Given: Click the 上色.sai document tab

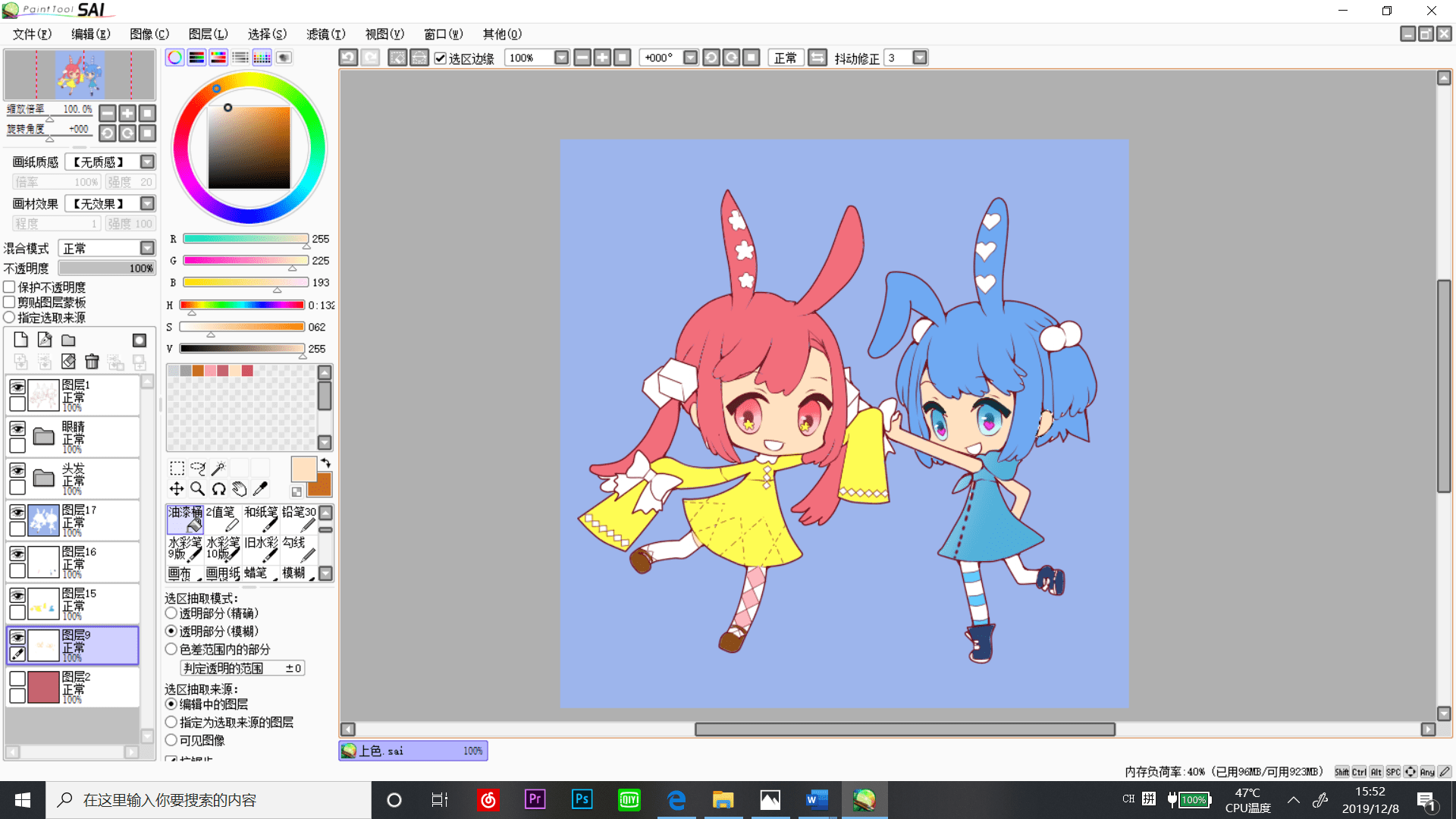Looking at the screenshot, I should pos(413,751).
